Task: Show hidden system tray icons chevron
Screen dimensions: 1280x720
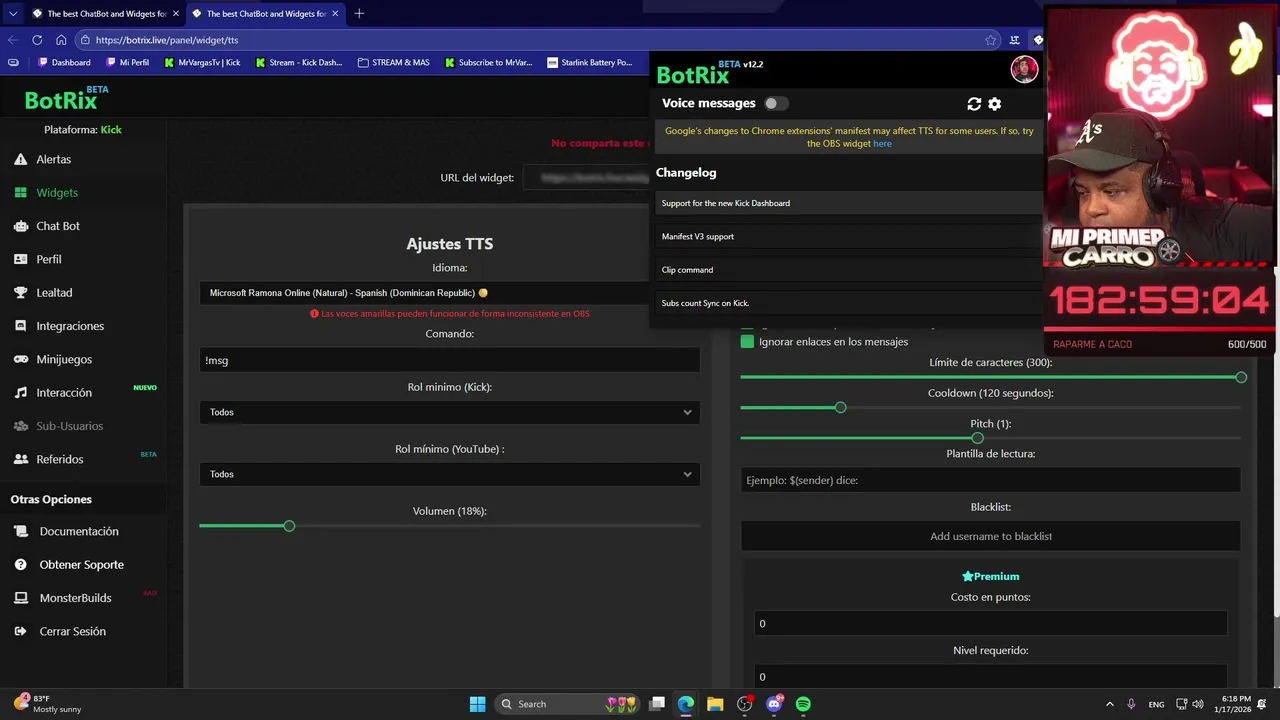Action: pos(1109,704)
